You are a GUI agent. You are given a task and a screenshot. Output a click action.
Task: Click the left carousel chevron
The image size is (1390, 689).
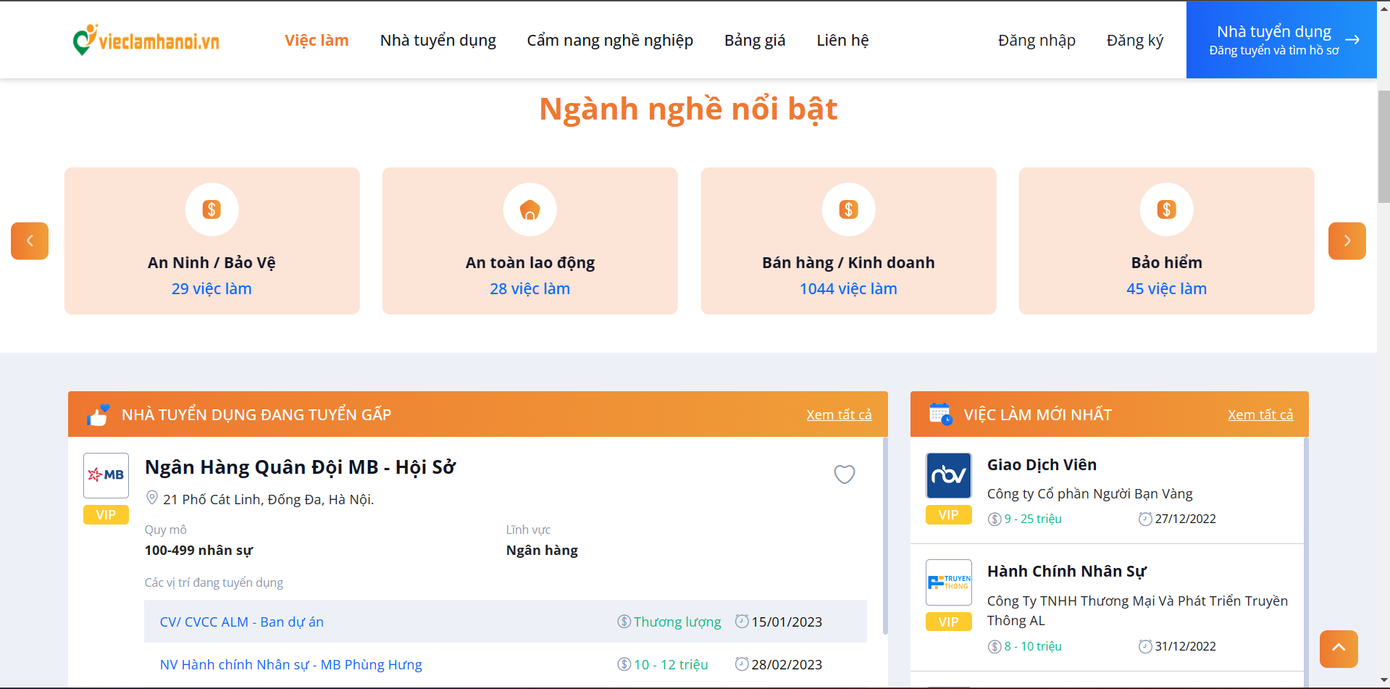tap(29, 240)
